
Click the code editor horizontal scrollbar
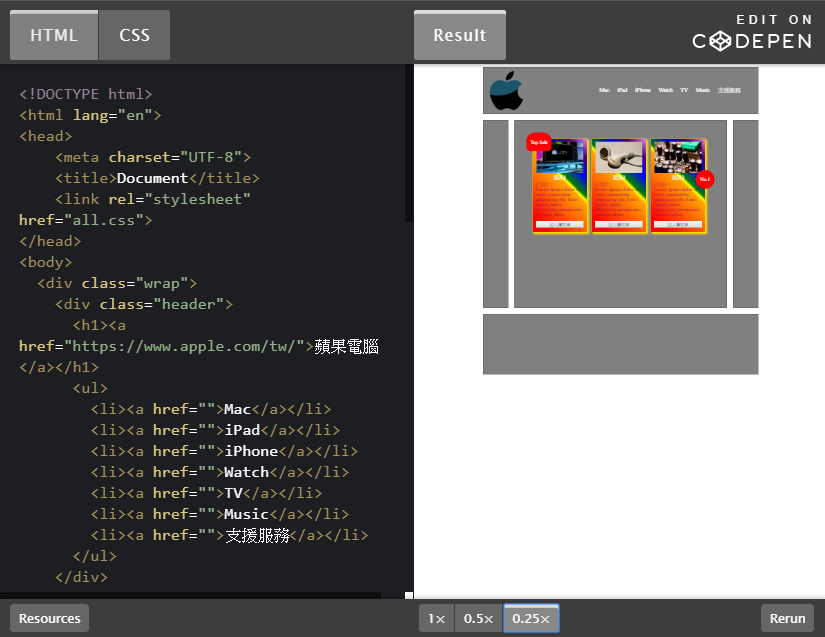pos(190,595)
